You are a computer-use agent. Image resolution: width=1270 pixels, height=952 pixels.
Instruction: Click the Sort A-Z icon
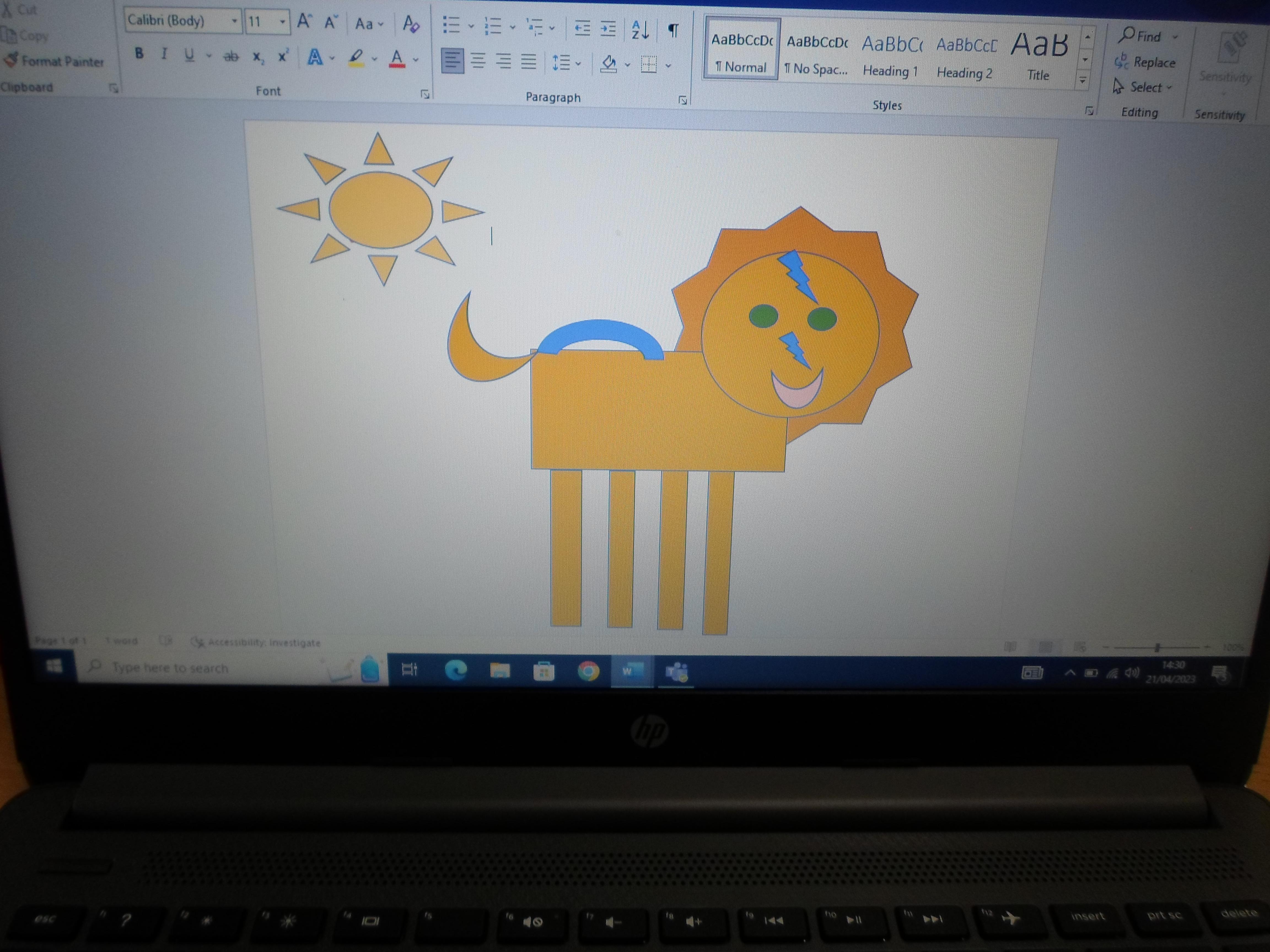[640, 30]
